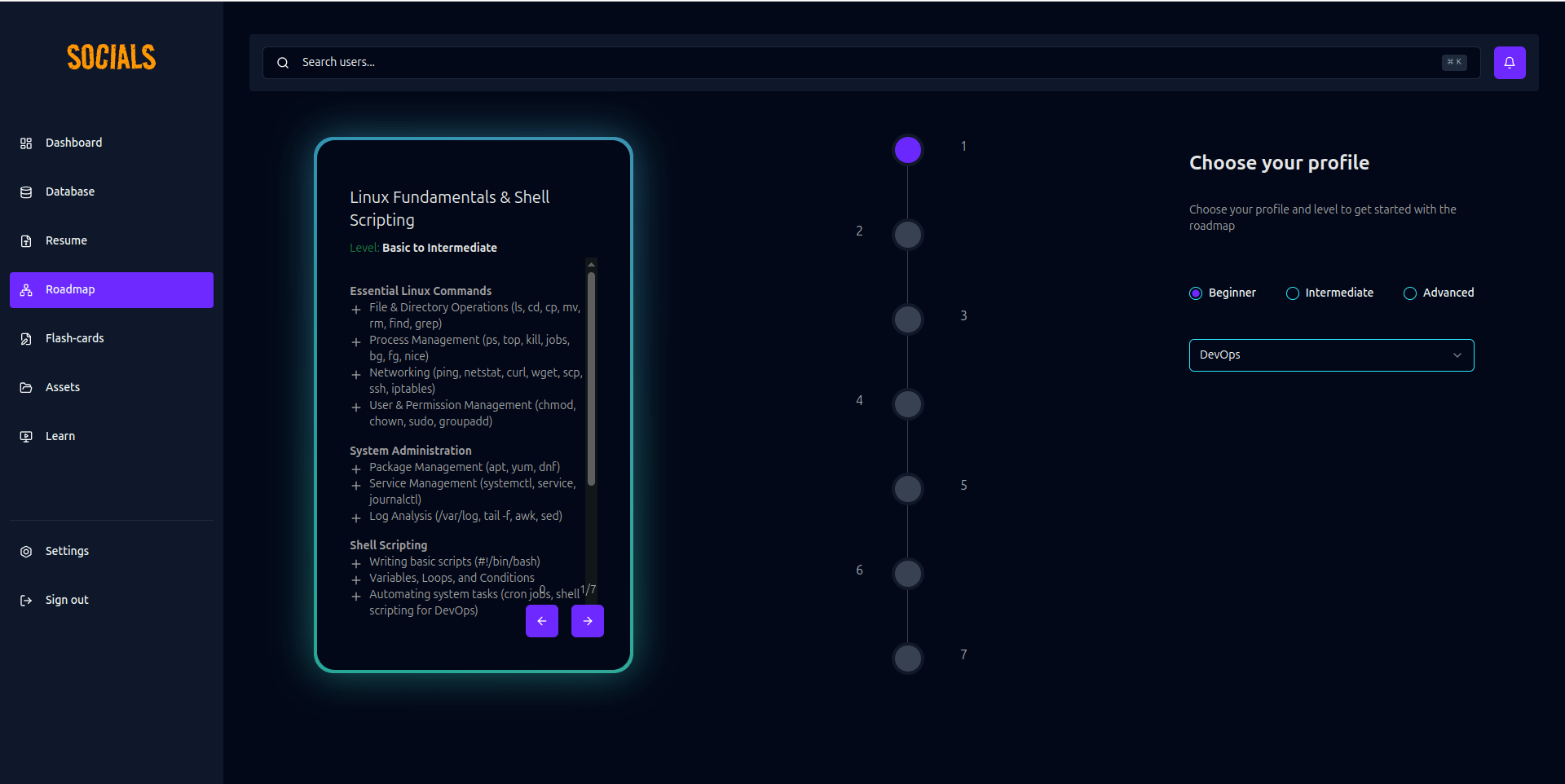Click the Linux Fundamentals & Shell Scripting title

click(x=450, y=209)
